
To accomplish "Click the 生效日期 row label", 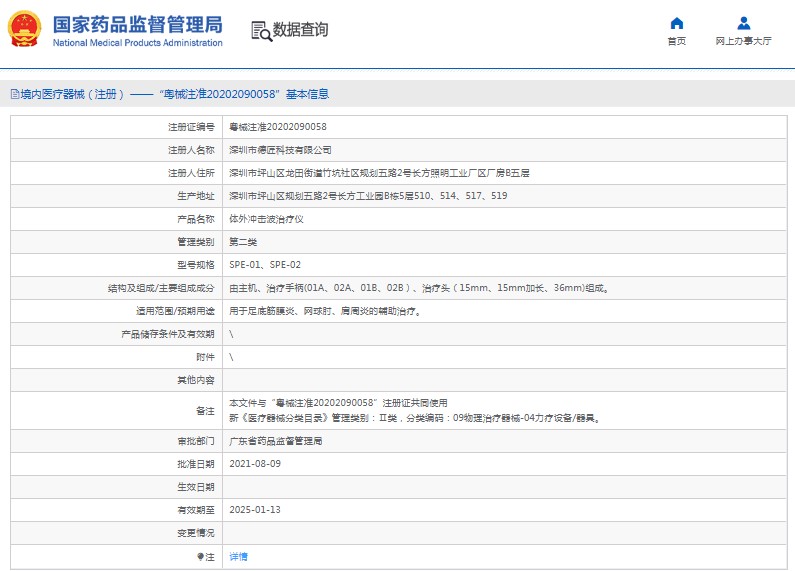I will point(196,487).
